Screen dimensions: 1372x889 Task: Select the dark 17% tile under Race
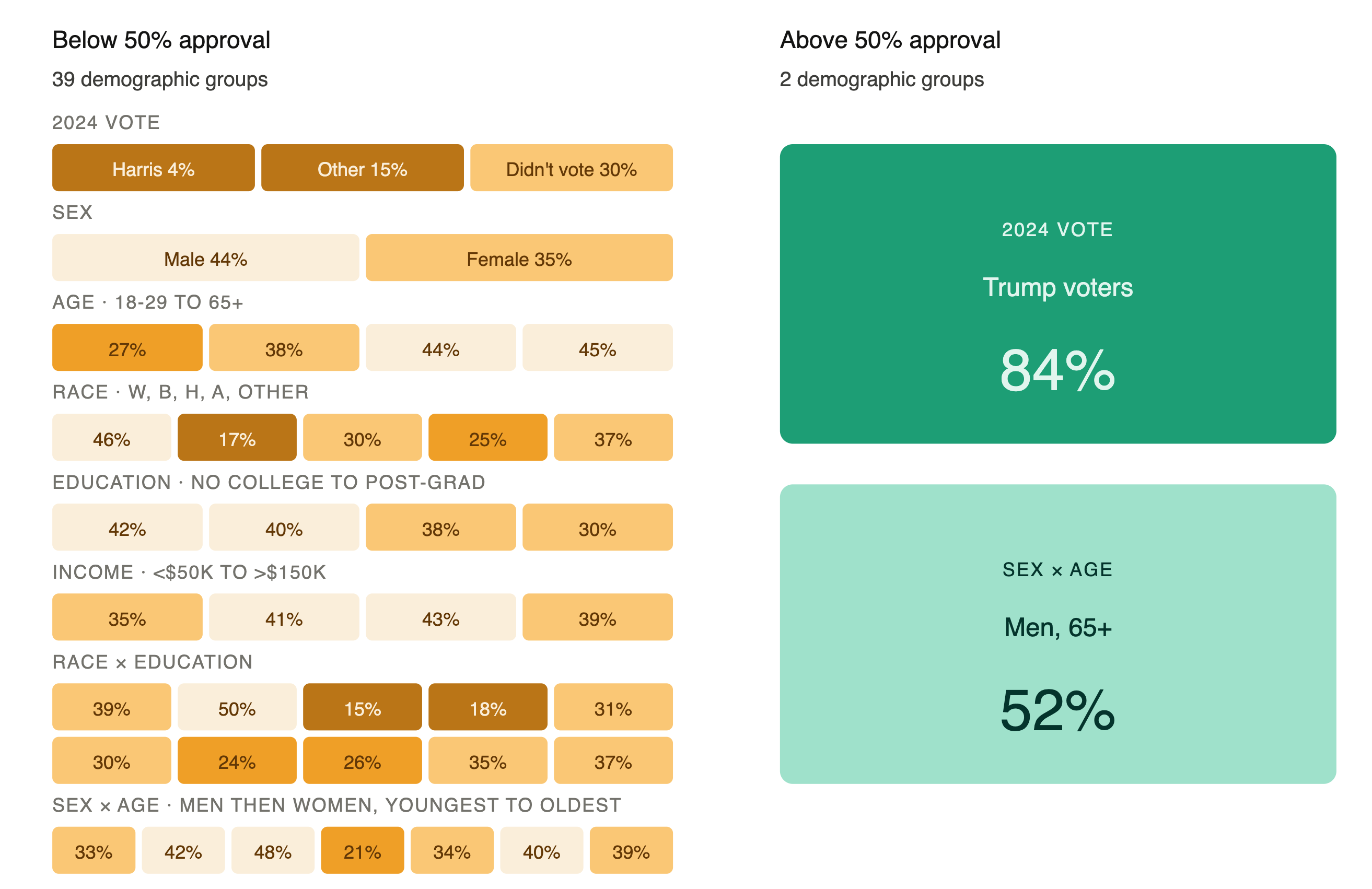pos(237,437)
